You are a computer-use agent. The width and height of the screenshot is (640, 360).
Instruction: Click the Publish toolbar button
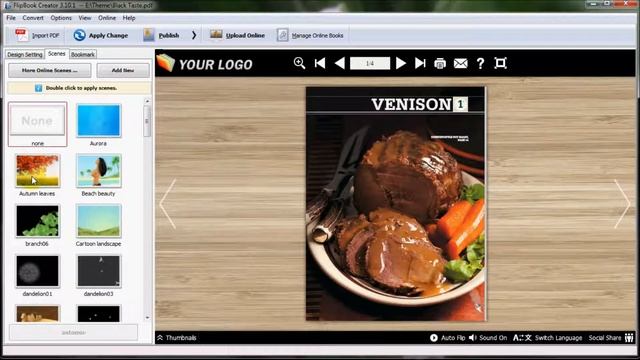161,36
